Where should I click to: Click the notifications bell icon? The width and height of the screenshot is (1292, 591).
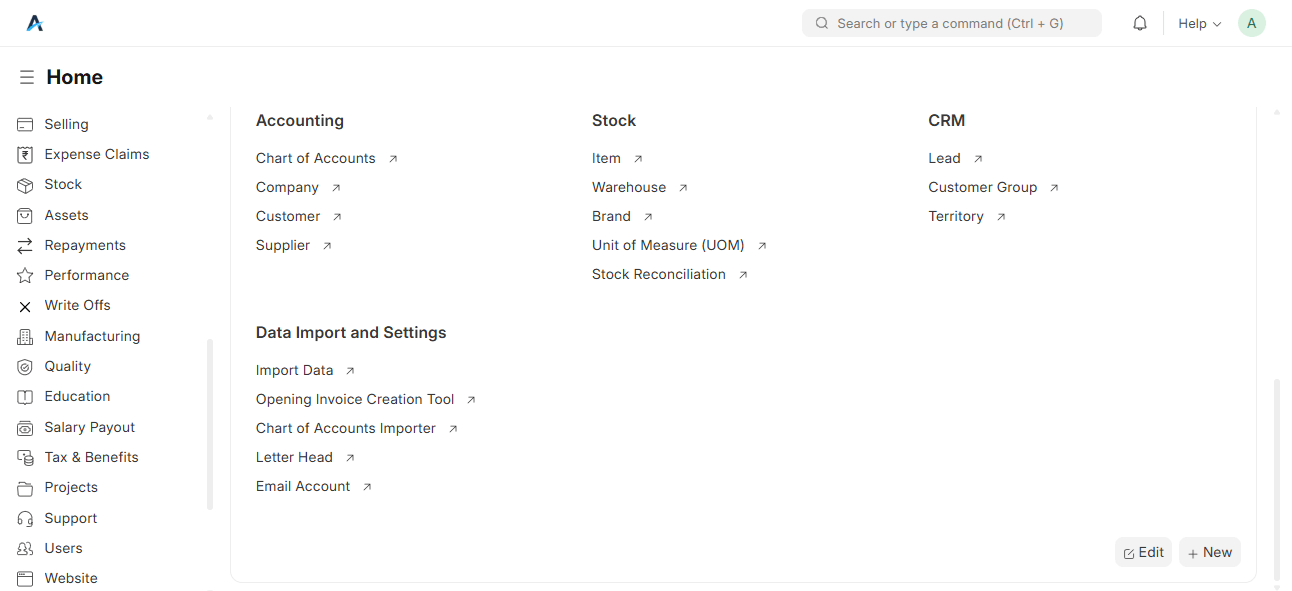pos(1140,23)
